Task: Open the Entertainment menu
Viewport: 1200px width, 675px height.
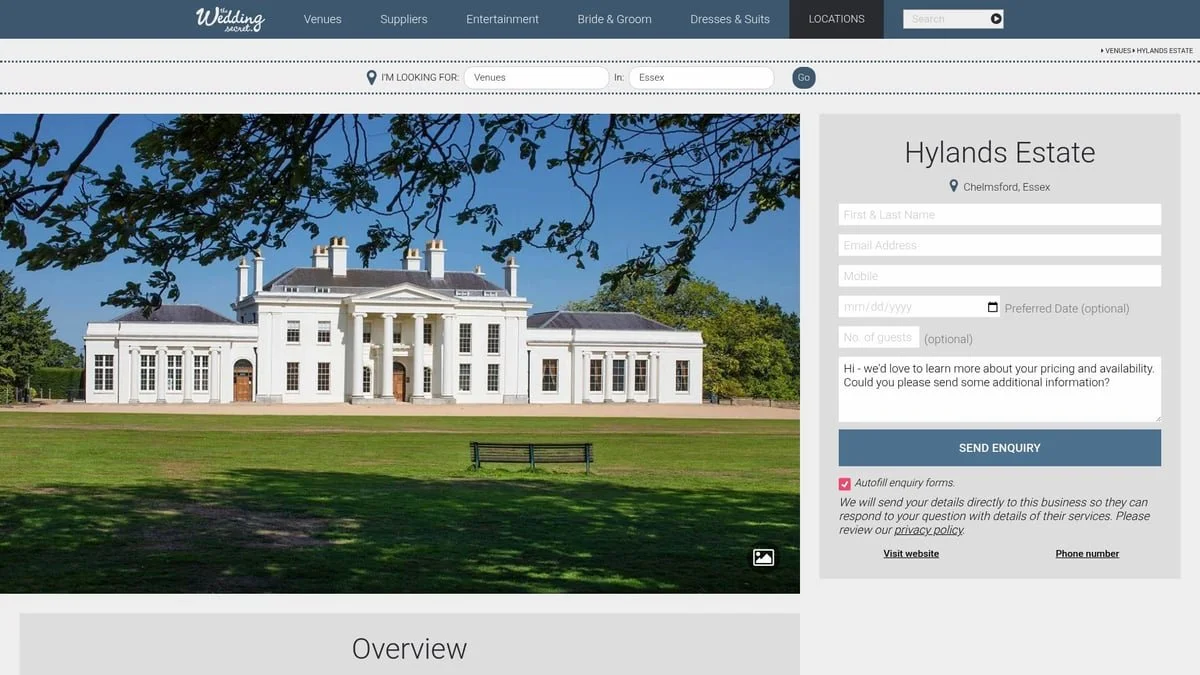Action: [502, 19]
